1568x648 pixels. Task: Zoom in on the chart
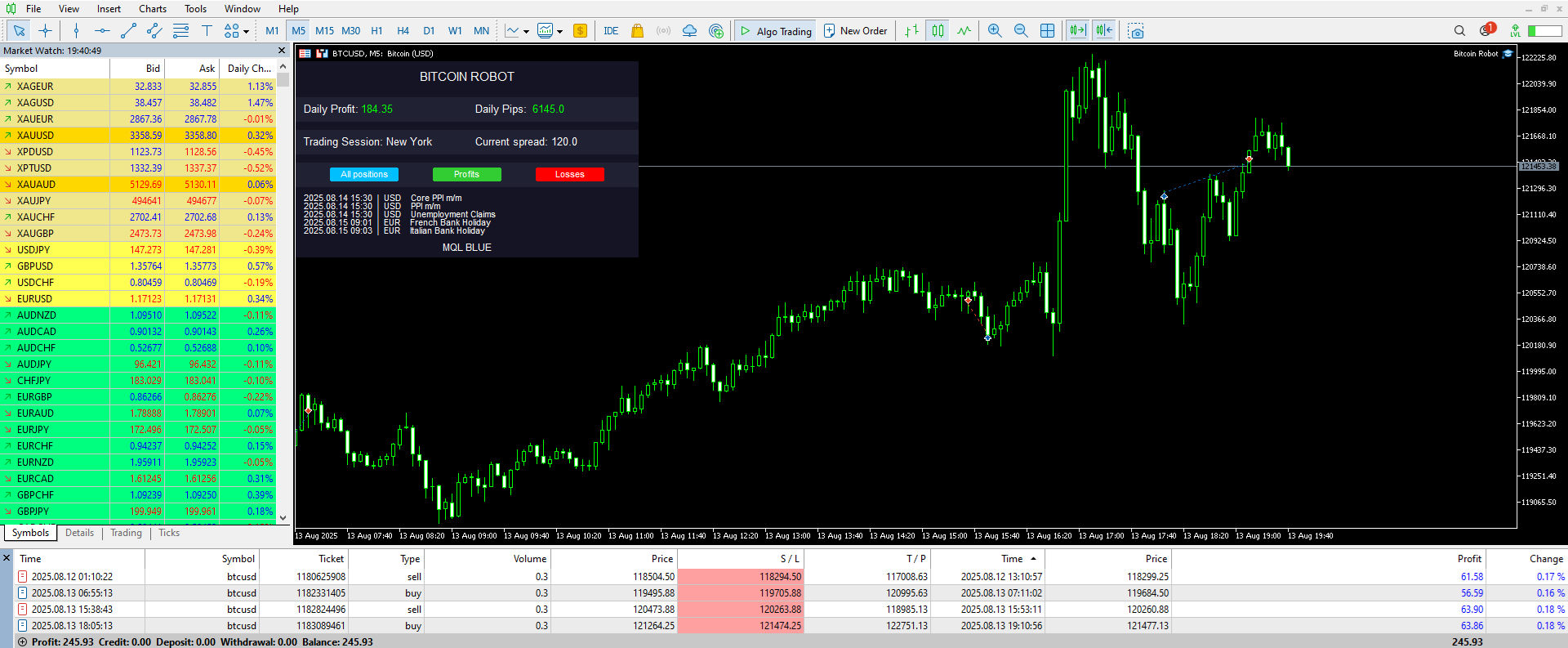point(995,31)
